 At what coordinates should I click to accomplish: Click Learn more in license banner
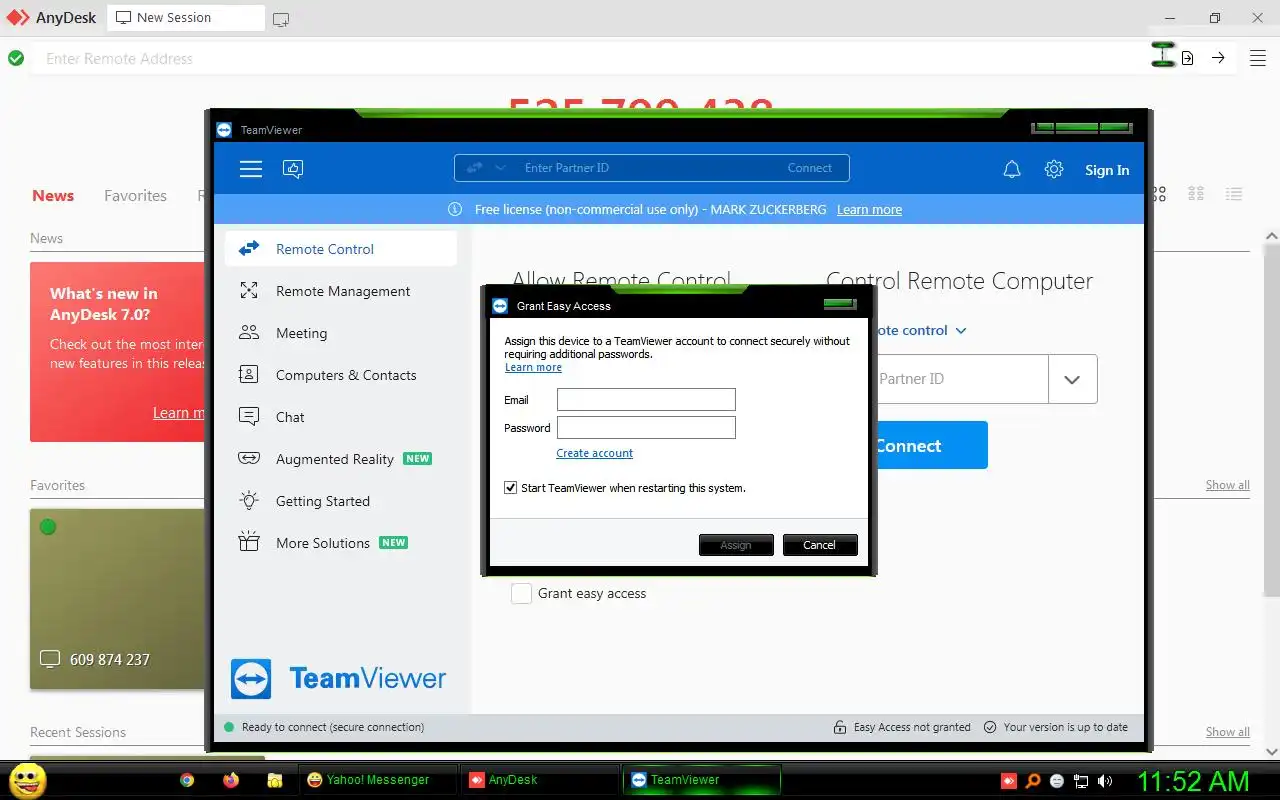tap(869, 209)
